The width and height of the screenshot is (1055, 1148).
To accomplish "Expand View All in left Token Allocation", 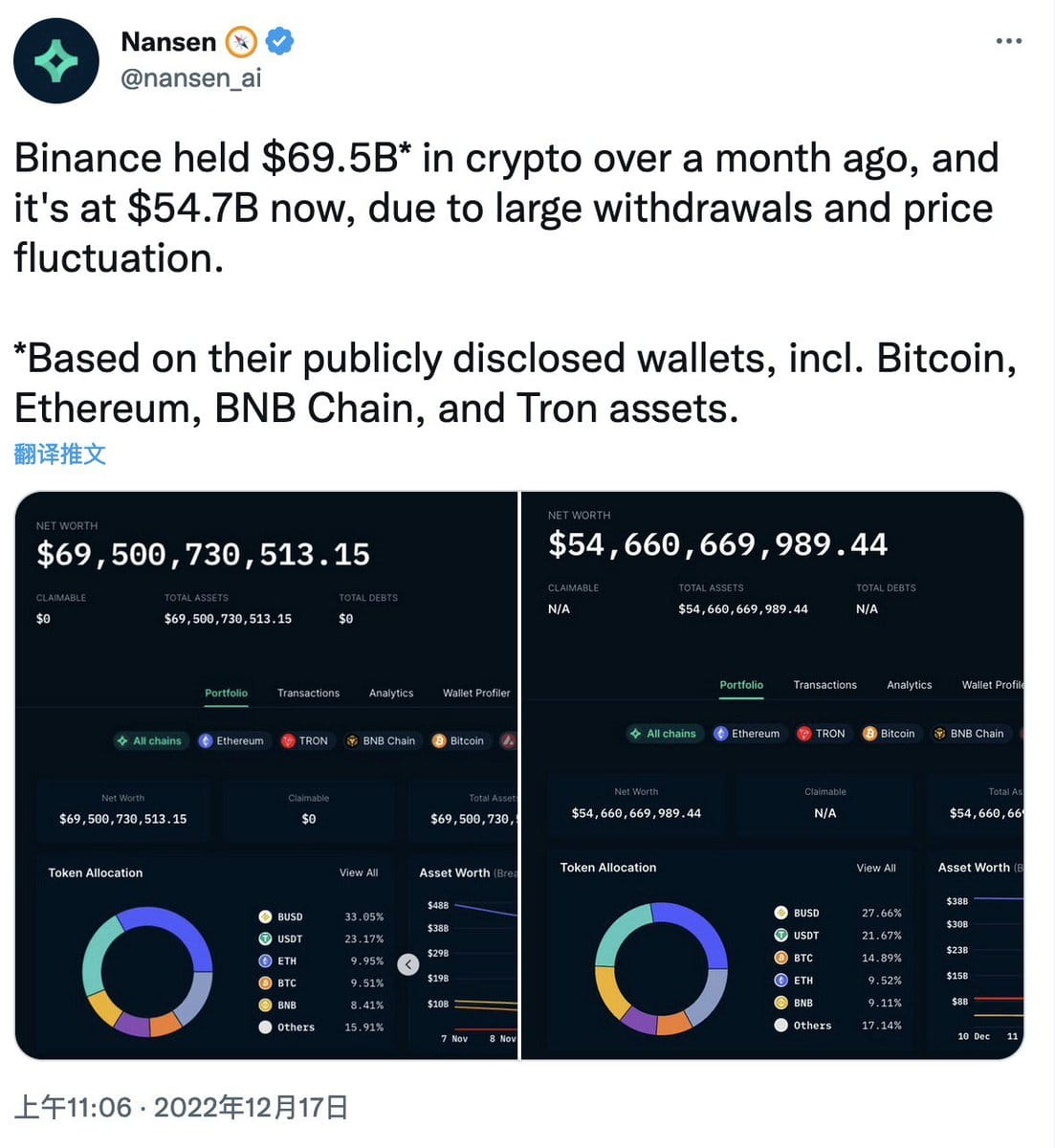I will pos(359,872).
